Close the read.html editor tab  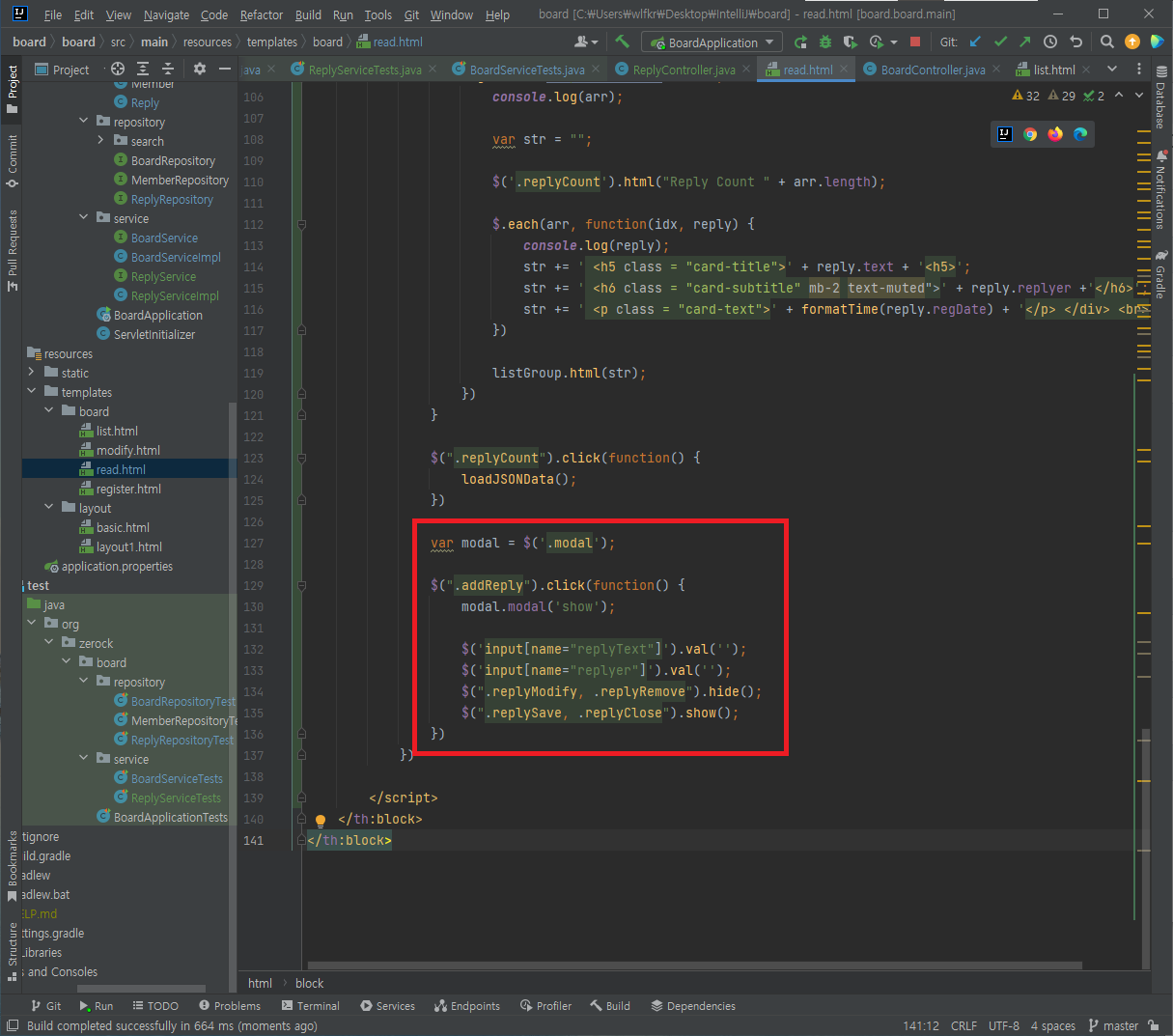click(x=844, y=70)
